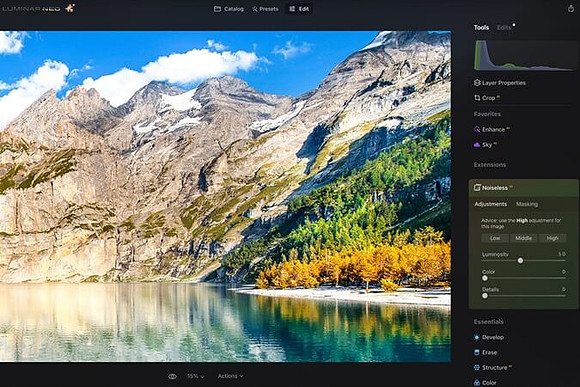The image size is (580, 387).
Task: Click the Color slider handle
Action: 485,278
